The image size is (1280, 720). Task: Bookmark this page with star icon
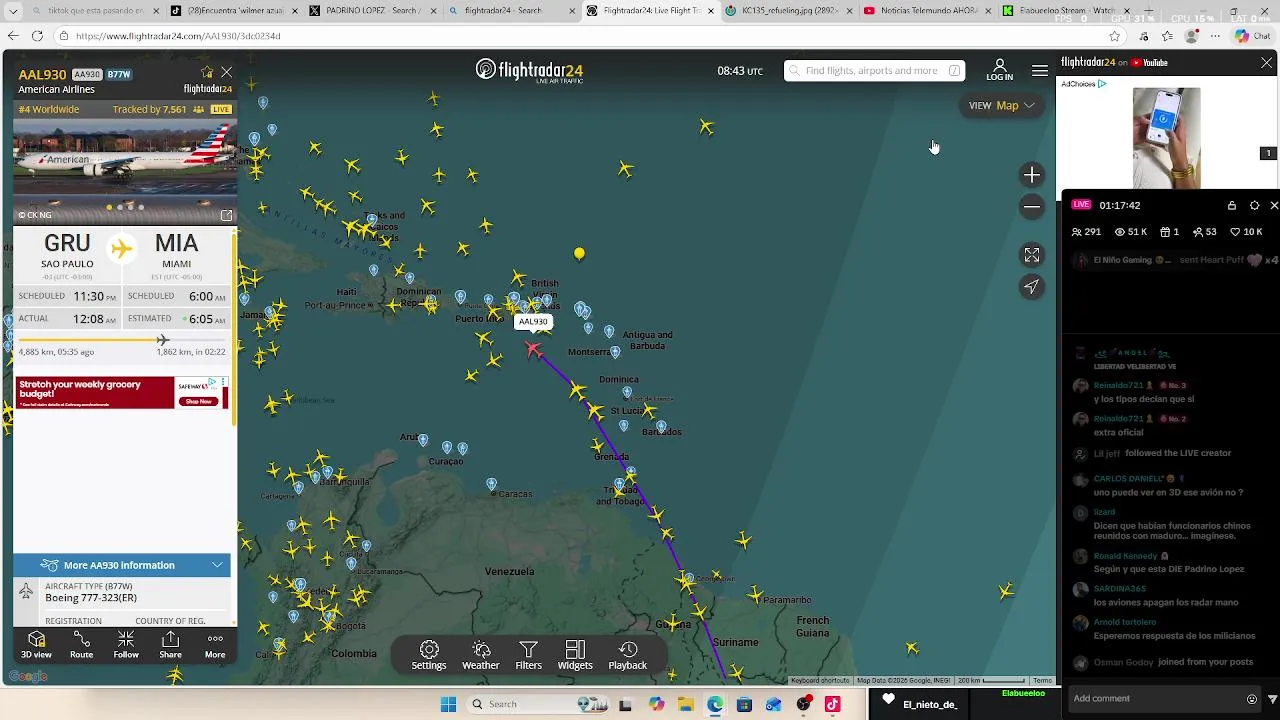tap(1114, 36)
